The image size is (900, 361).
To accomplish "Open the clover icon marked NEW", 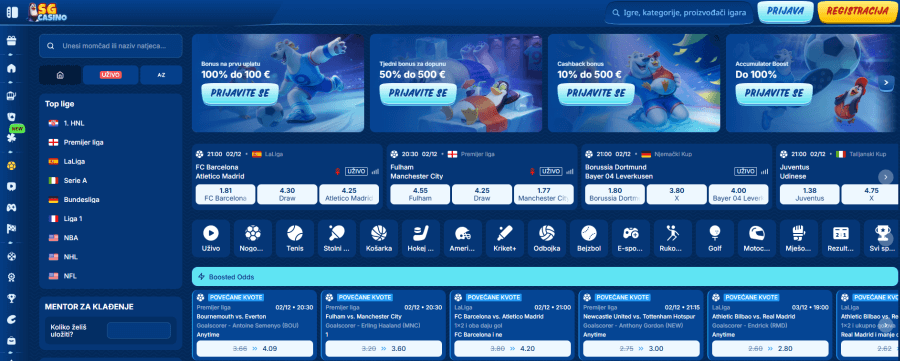I will point(11,138).
